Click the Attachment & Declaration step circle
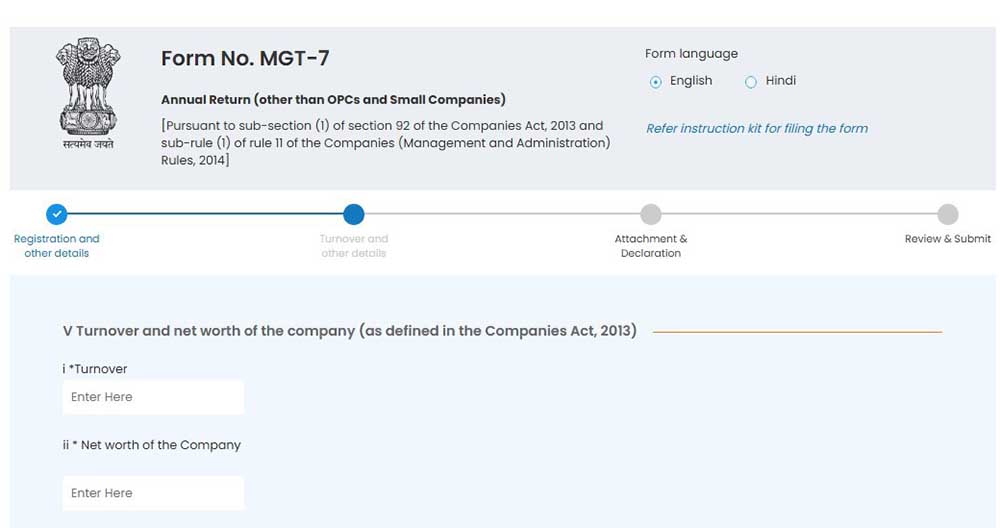This screenshot has height=528, width=1000. [650, 214]
